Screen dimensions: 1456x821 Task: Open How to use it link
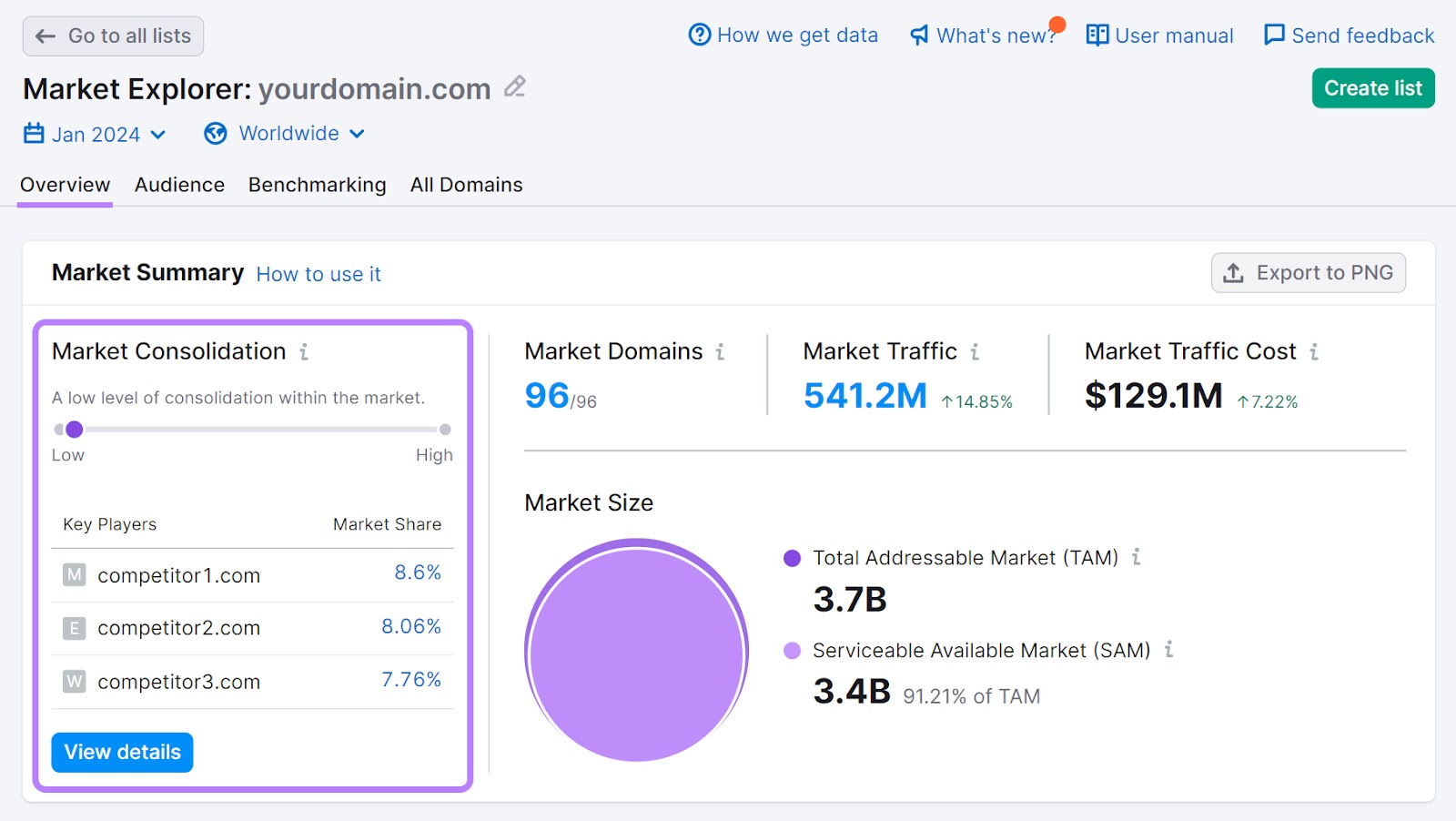pyautogui.click(x=318, y=274)
